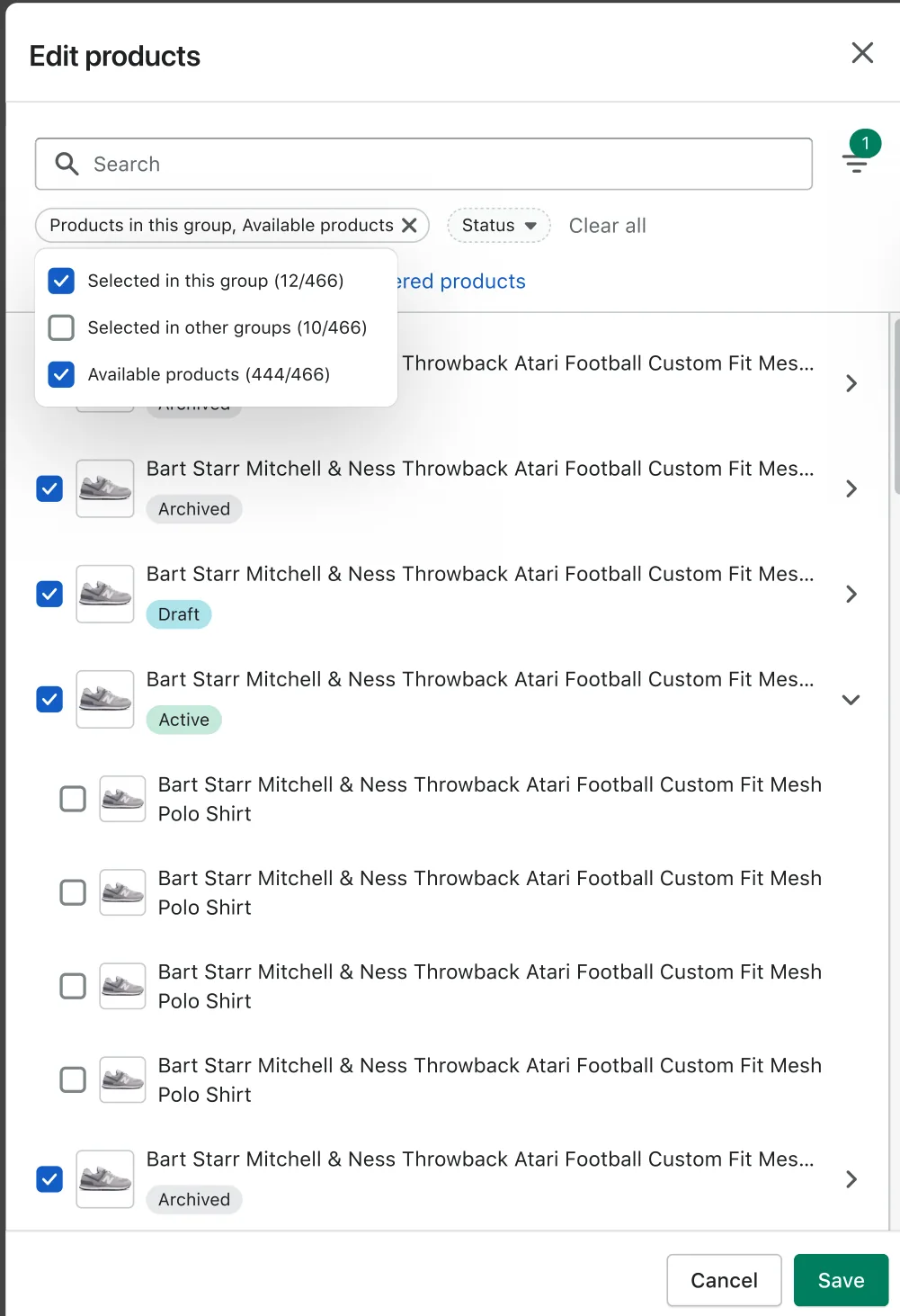Click the Active product shoe thumbnail
The height and width of the screenshot is (1316, 900).
pos(105,699)
